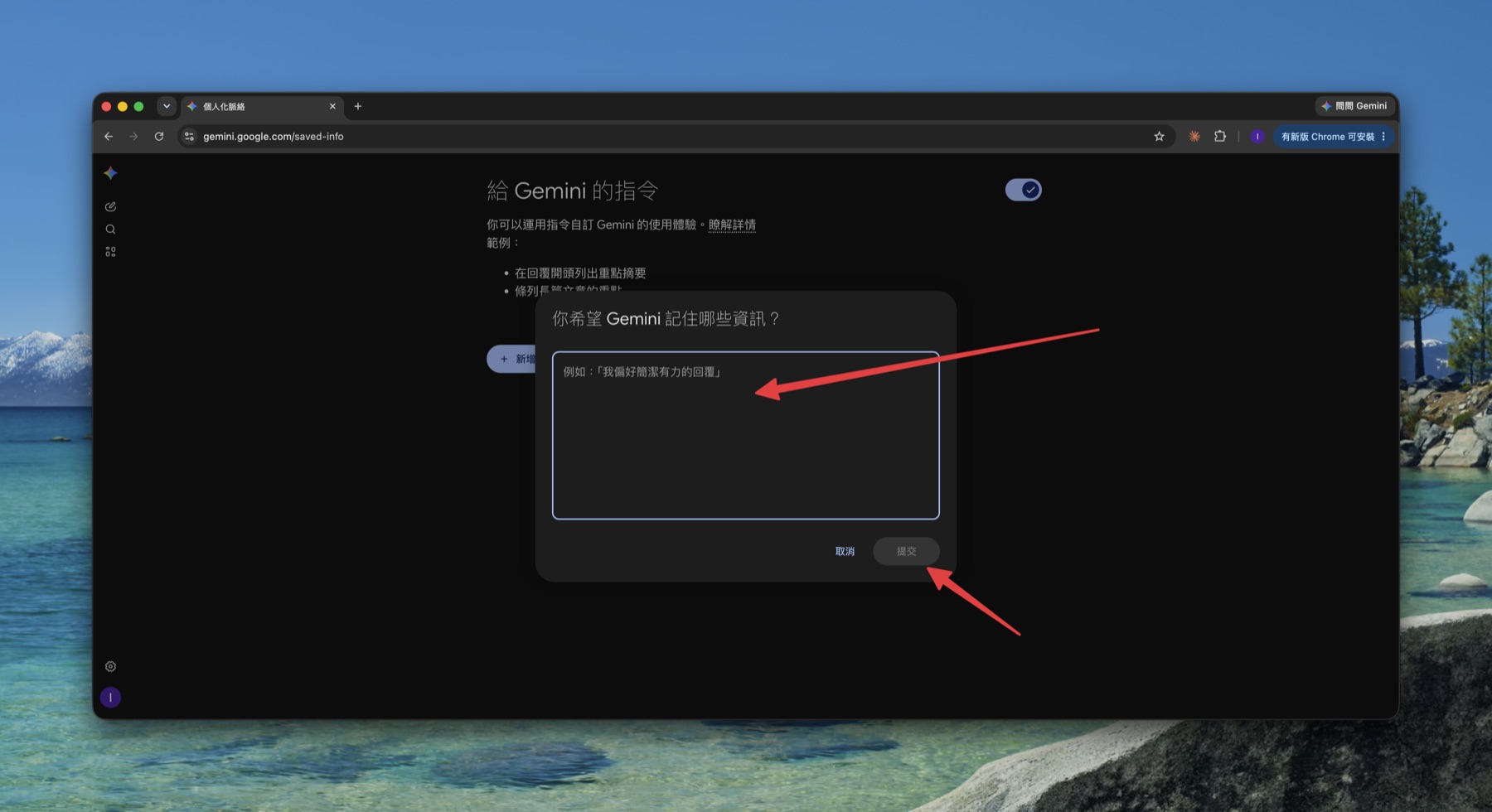Click the orange extension icon in toolbar

tap(1194, 137)
